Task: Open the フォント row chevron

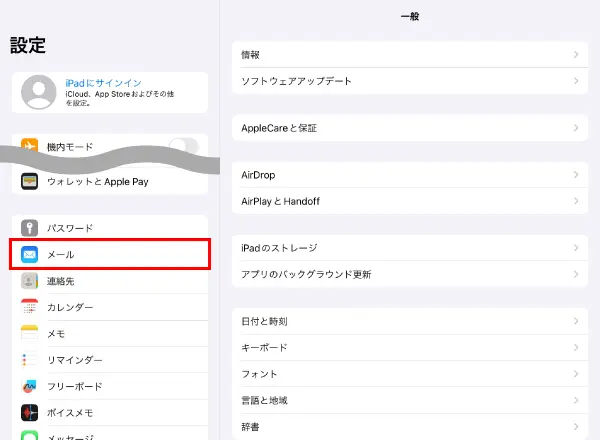Action: 576,374
